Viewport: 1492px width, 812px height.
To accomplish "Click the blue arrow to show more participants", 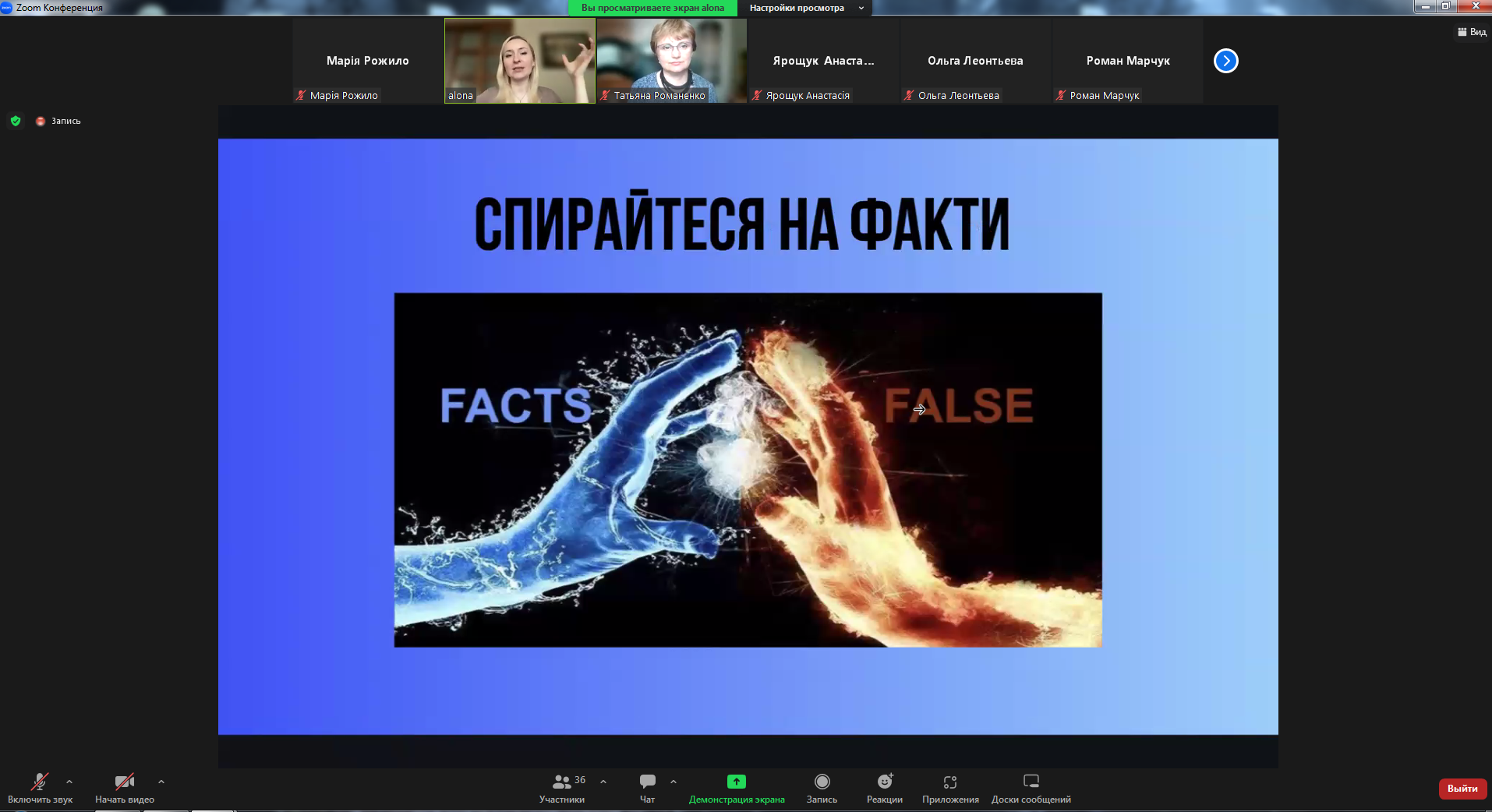I will [1225, 60].
